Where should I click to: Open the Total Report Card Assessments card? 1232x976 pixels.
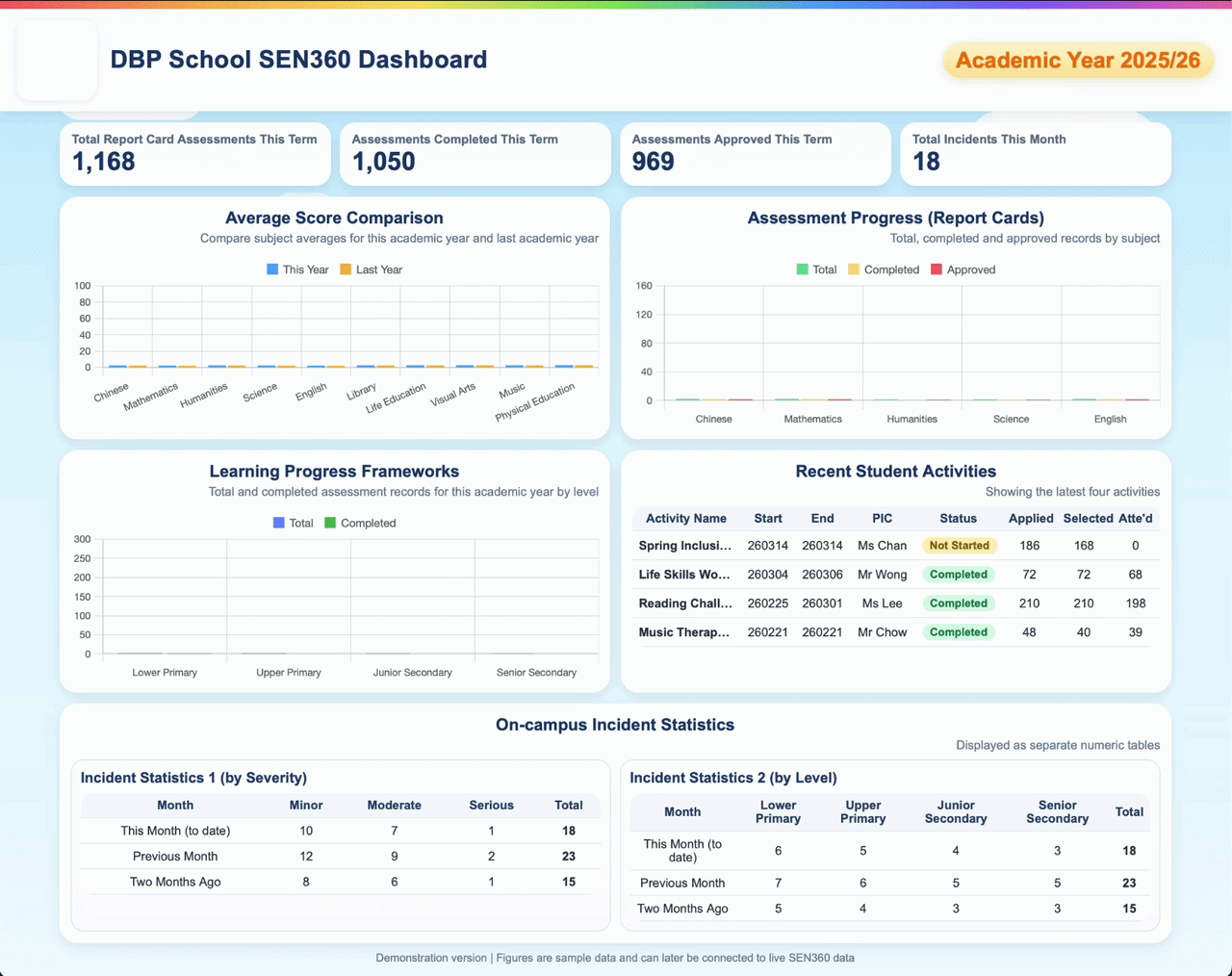point(194,153)
